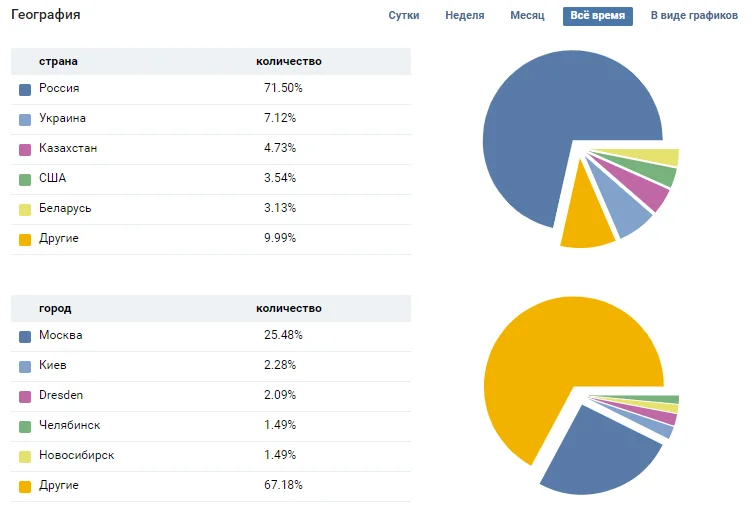The height and width of the screenshot is (515, 754).
Task: Click the Новосибирск yellow color swatch
Action: (x=25, y=457)
